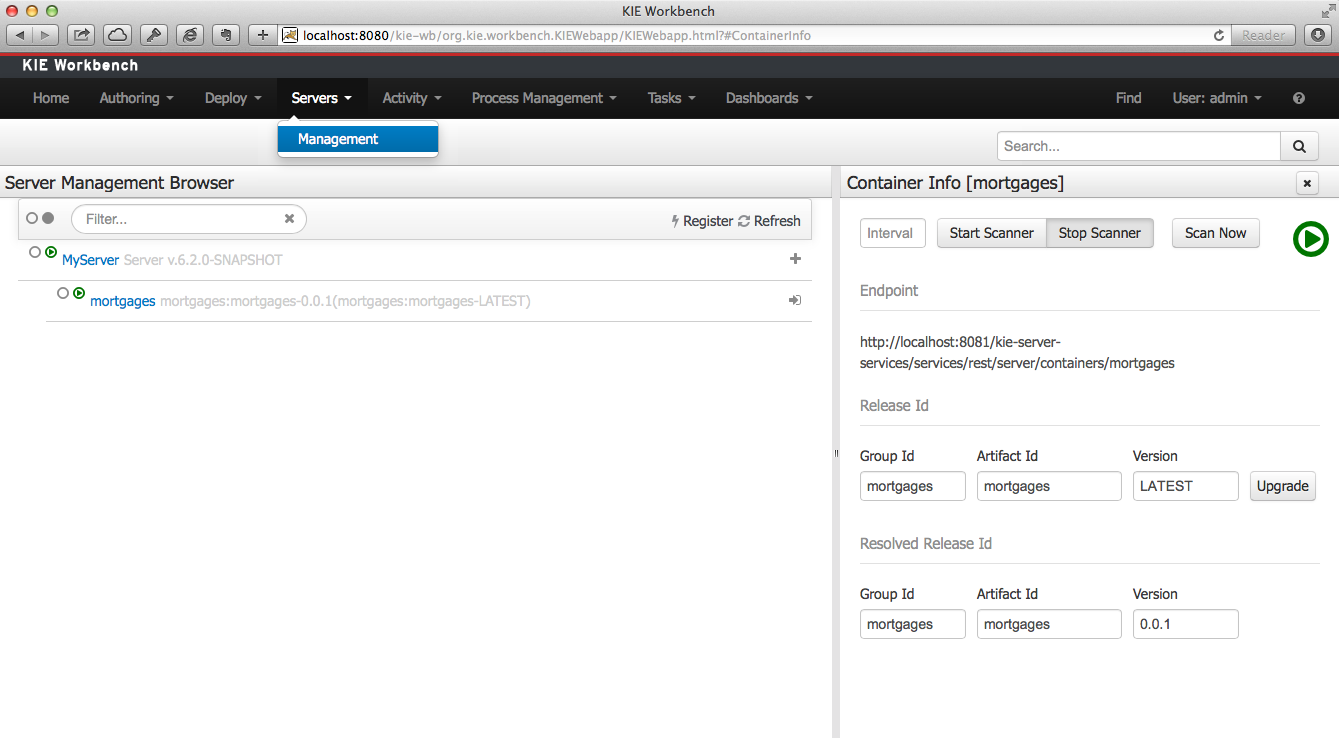Click the search magnifier button
Screen dimensions: 1339x738
point(1299,146)
